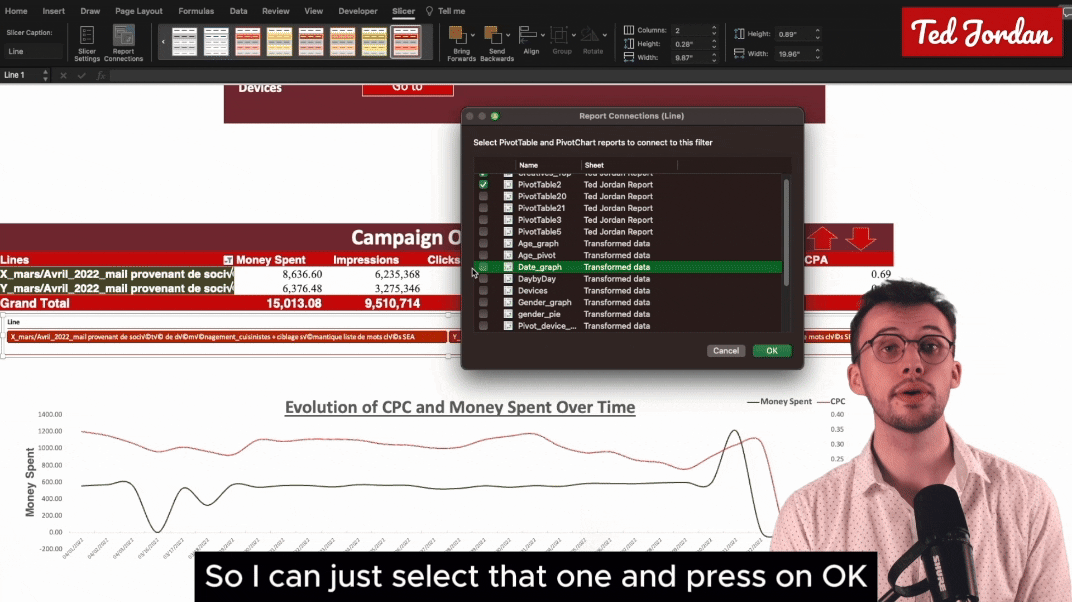Click the Slicer Caption input field

click(34, 51)
